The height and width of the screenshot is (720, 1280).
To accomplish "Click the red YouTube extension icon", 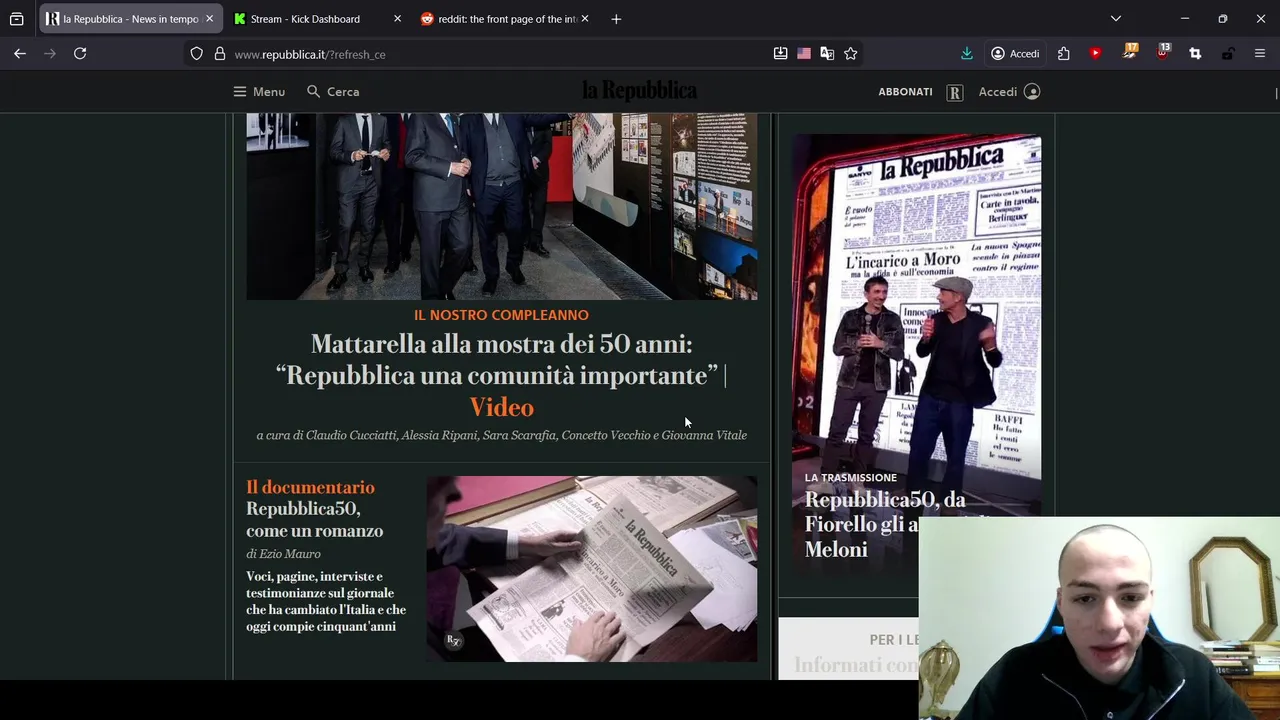I will [1096, 54].
